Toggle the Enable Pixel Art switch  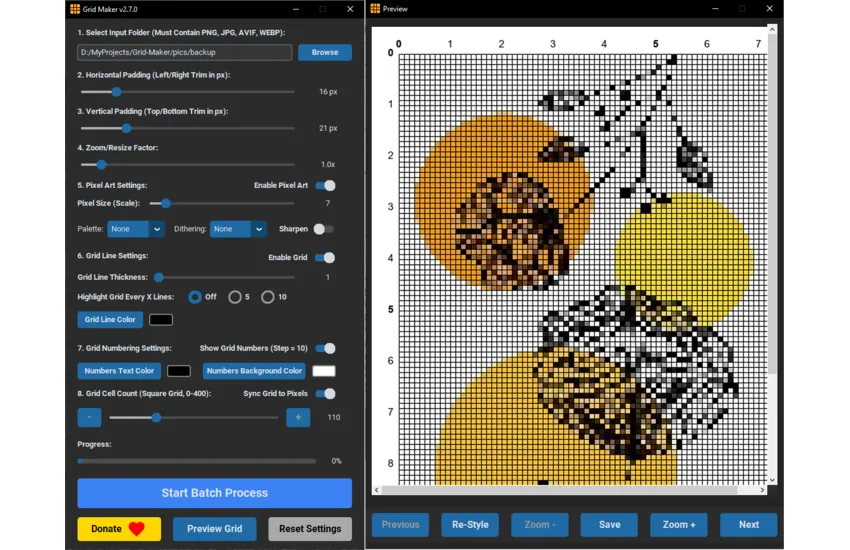pyautogui.click(x=325, y=185)
